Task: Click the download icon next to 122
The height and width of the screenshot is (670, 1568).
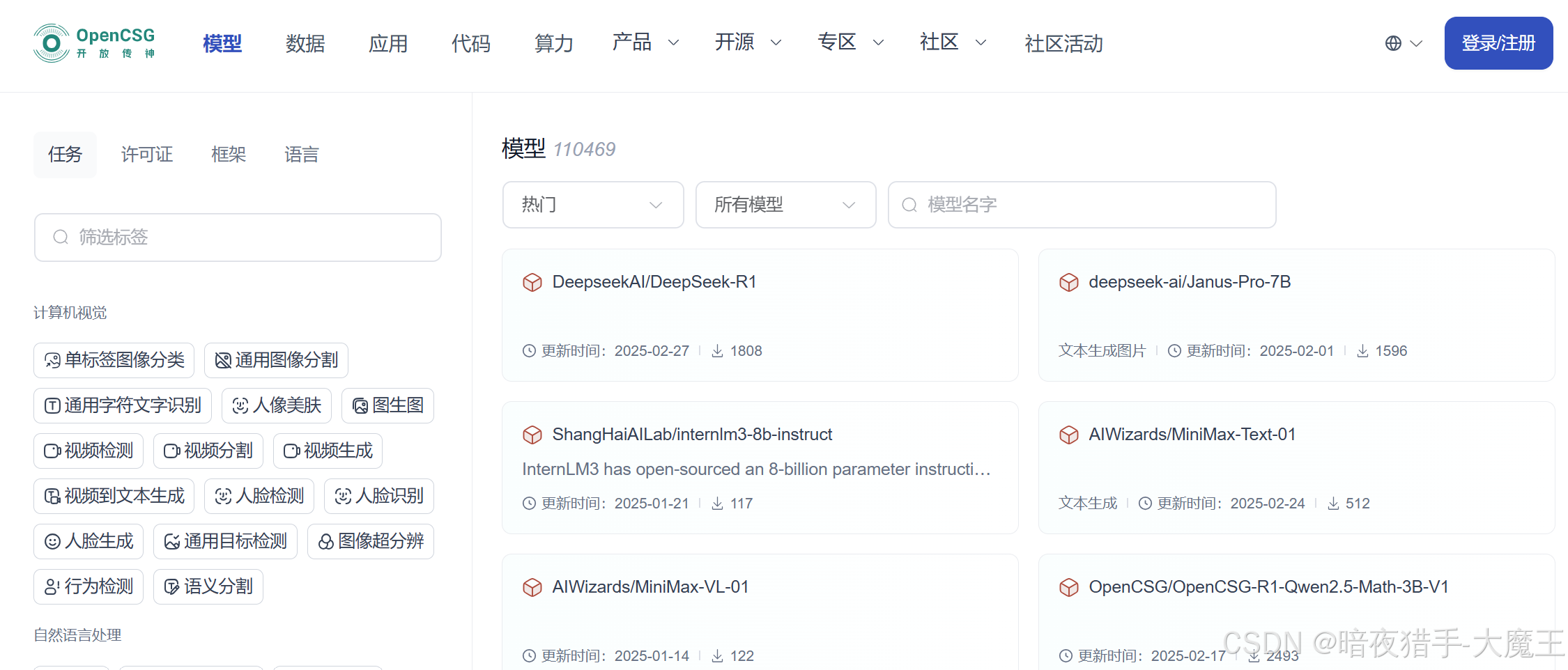Action: tap(717, 656)
